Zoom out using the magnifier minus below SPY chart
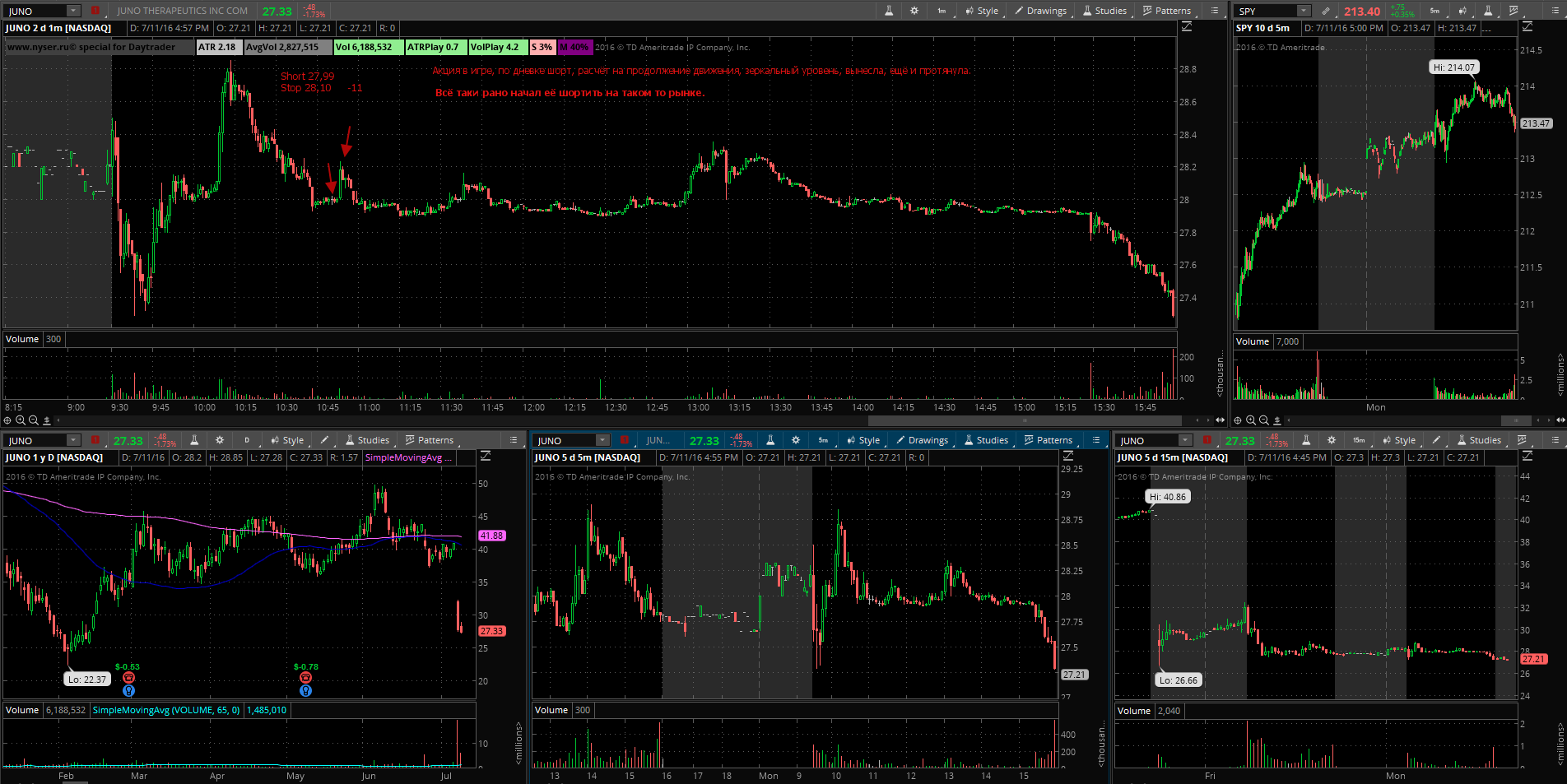1567x784 pixels. pyautogui.click(x=1264, y=420)
